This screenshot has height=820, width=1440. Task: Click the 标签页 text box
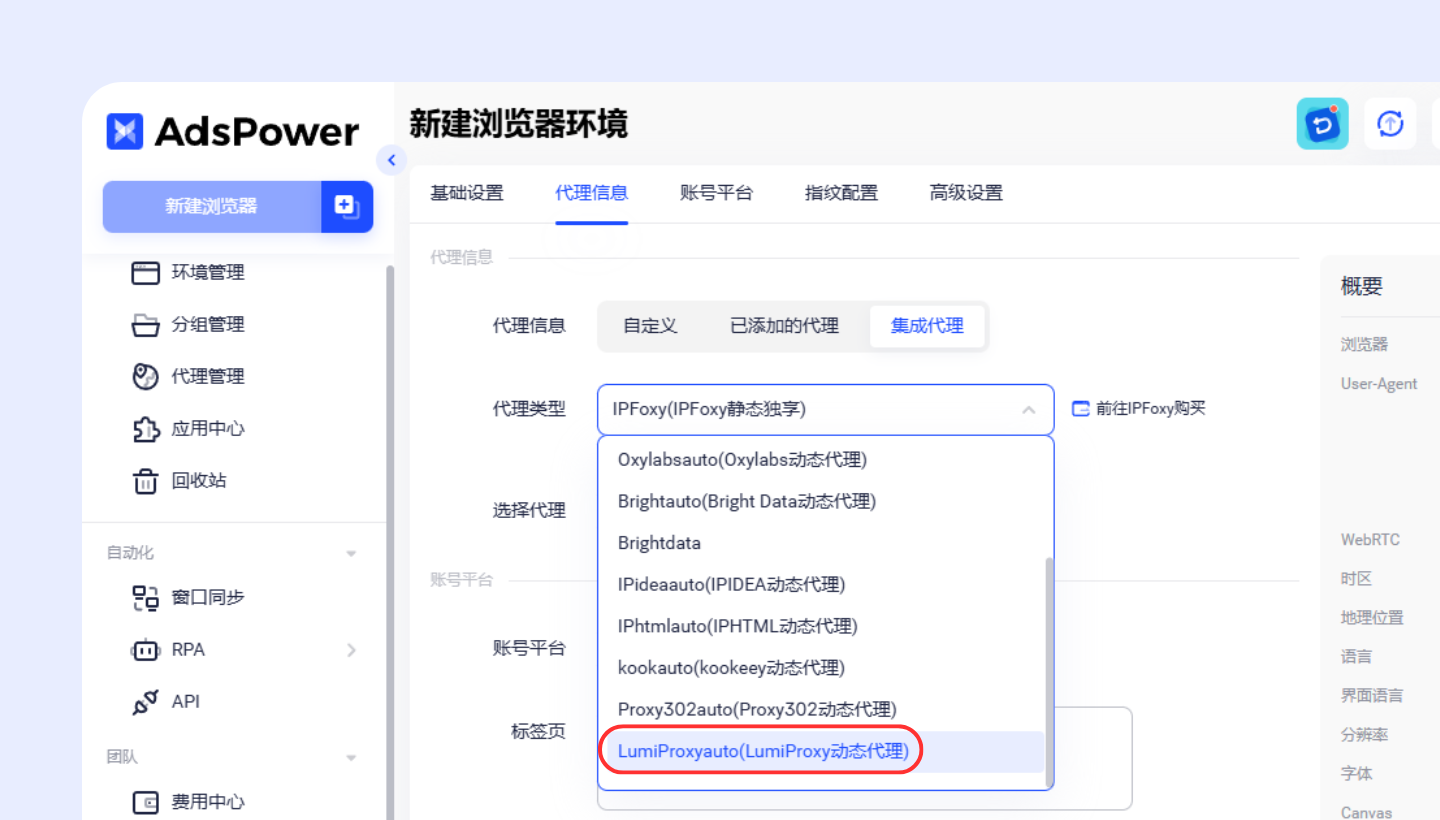coord(865,758)
